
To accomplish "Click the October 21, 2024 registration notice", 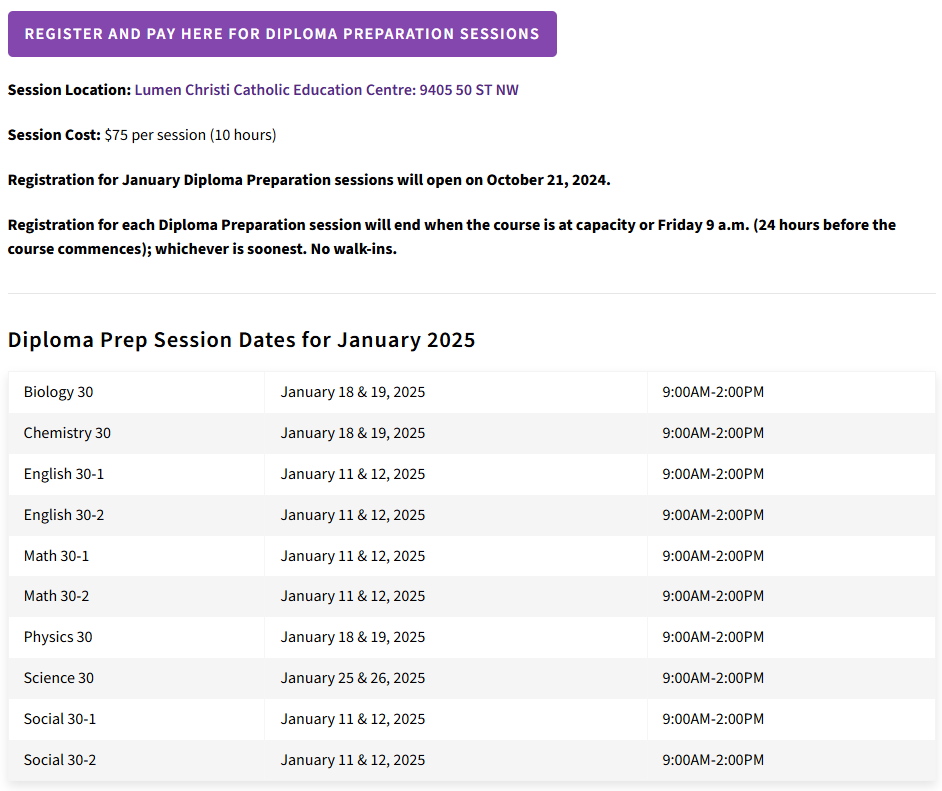I will click(x=309, y=180).
